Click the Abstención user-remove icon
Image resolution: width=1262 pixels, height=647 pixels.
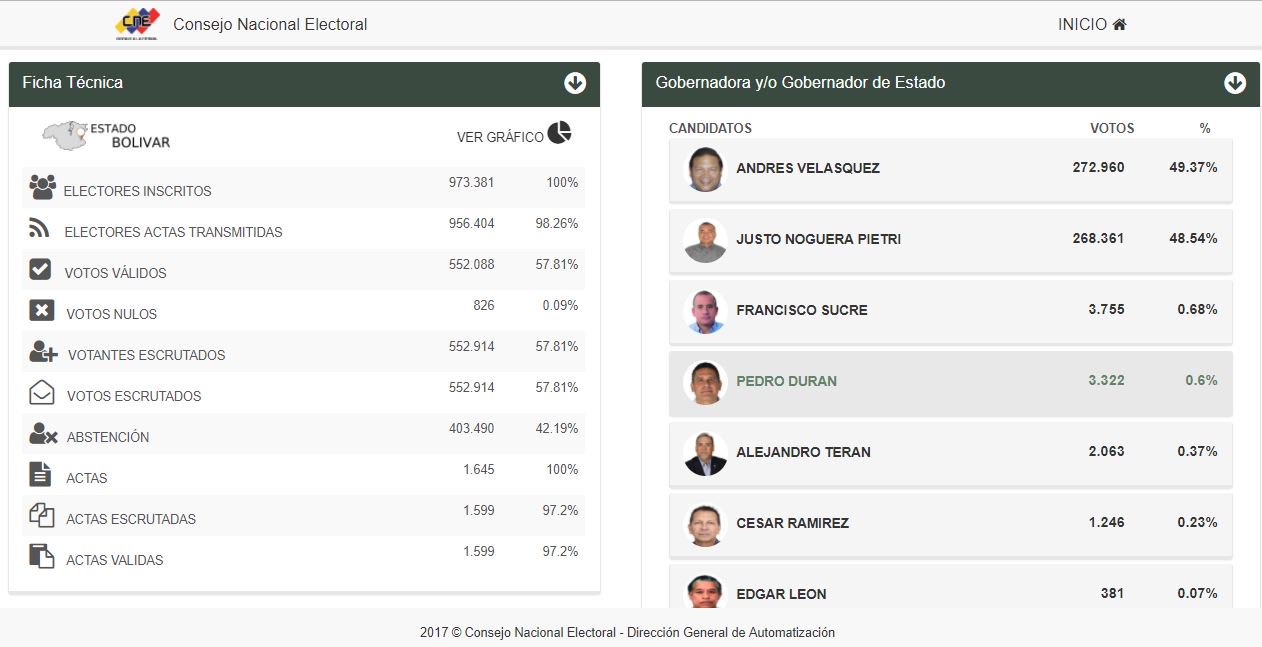(43, 433)
